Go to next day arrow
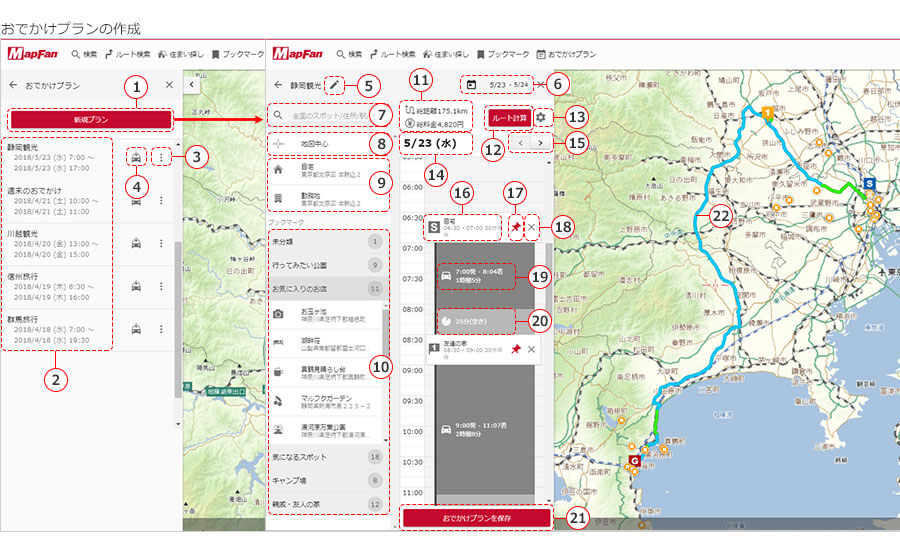Viewport: 900px width, 540px height. coord(541,143)
